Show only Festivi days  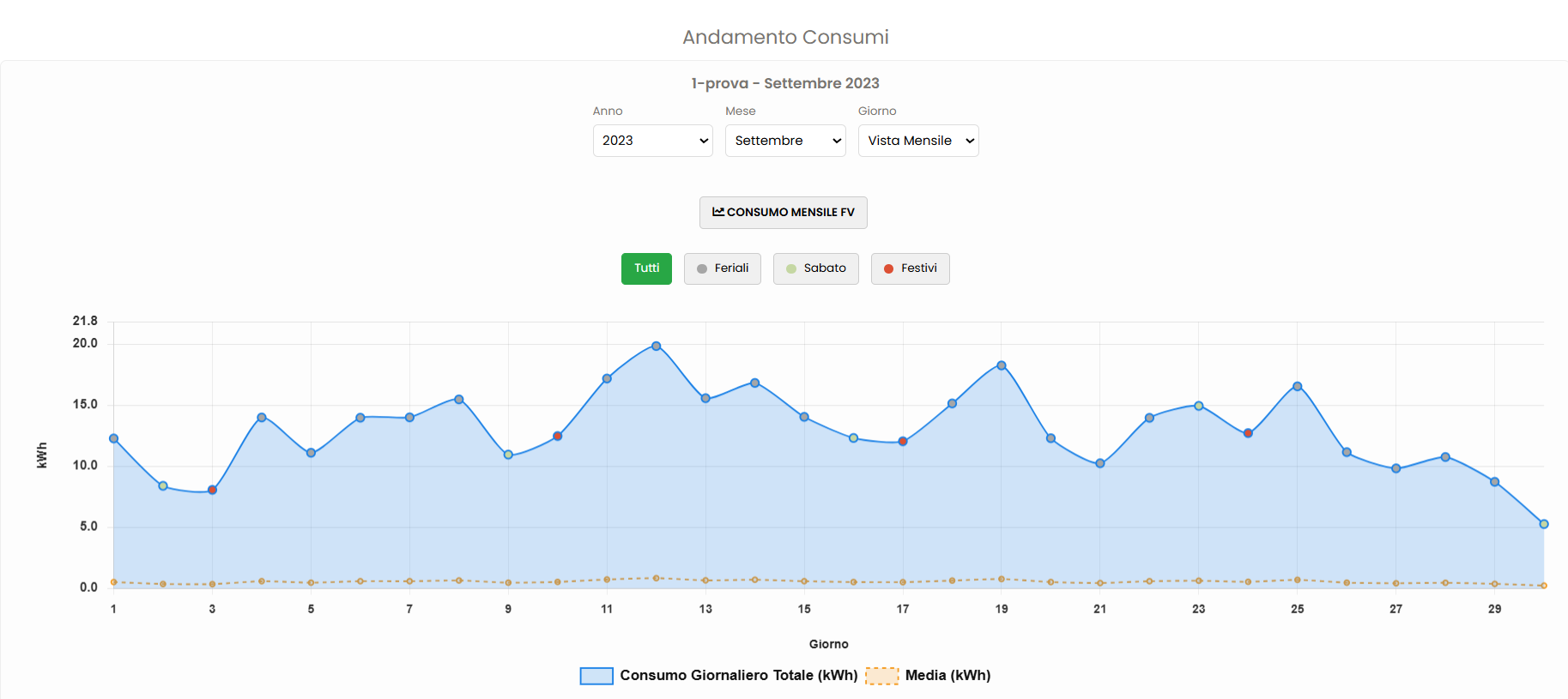[x=911, y=268]
